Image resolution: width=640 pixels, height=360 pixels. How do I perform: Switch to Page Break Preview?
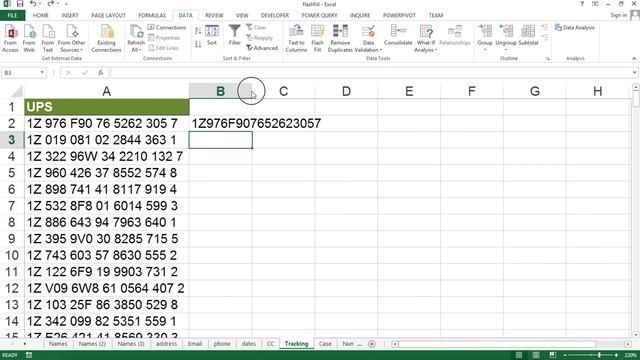pos(553,355)
